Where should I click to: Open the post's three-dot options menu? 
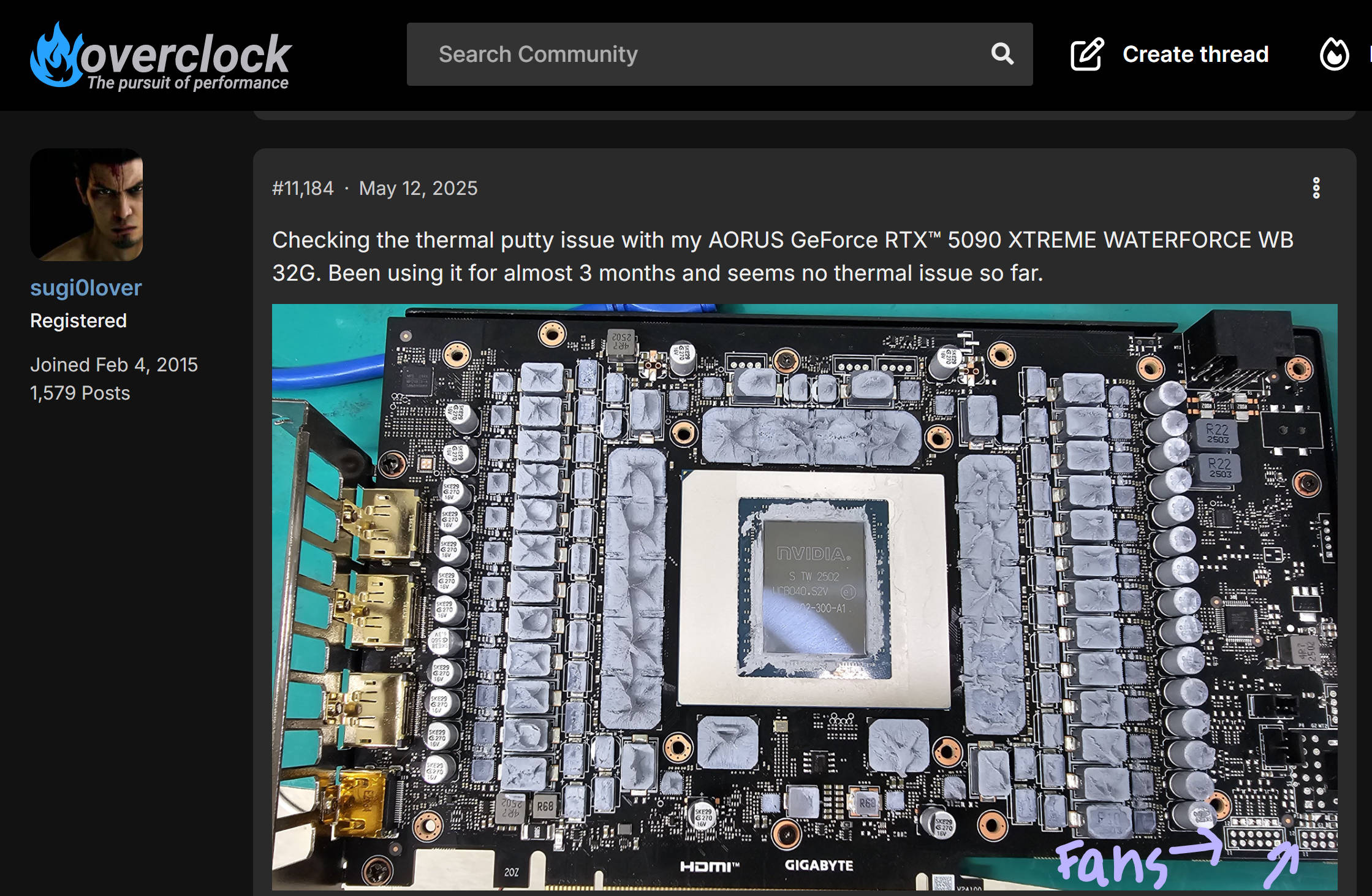click(x=1316, y=188)
